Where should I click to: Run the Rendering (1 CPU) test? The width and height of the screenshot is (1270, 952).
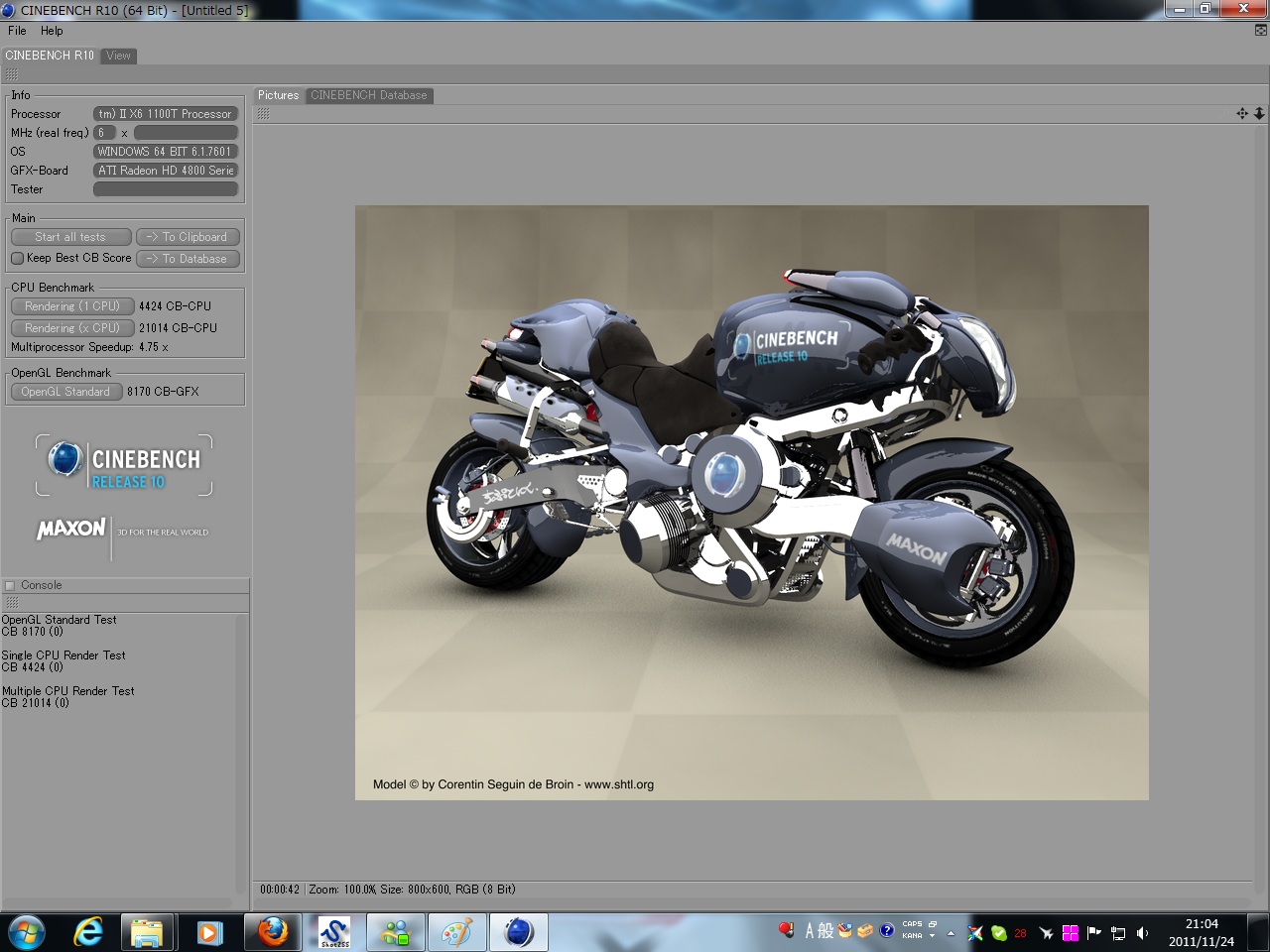71,306
